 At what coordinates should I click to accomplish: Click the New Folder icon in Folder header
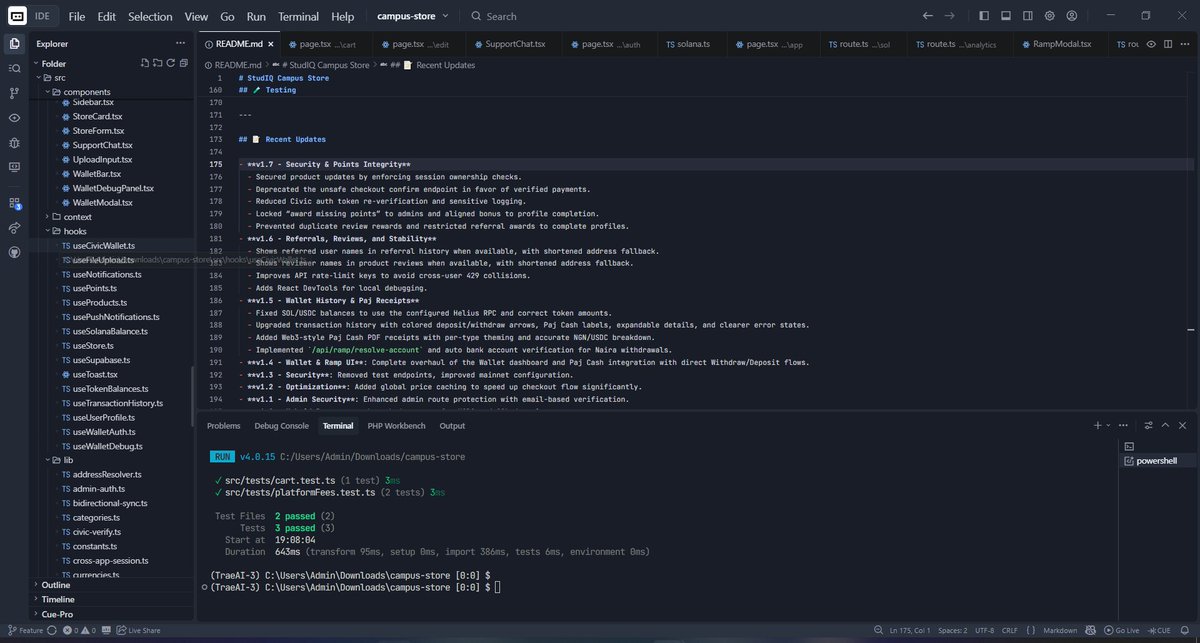(x=157, y=63)
